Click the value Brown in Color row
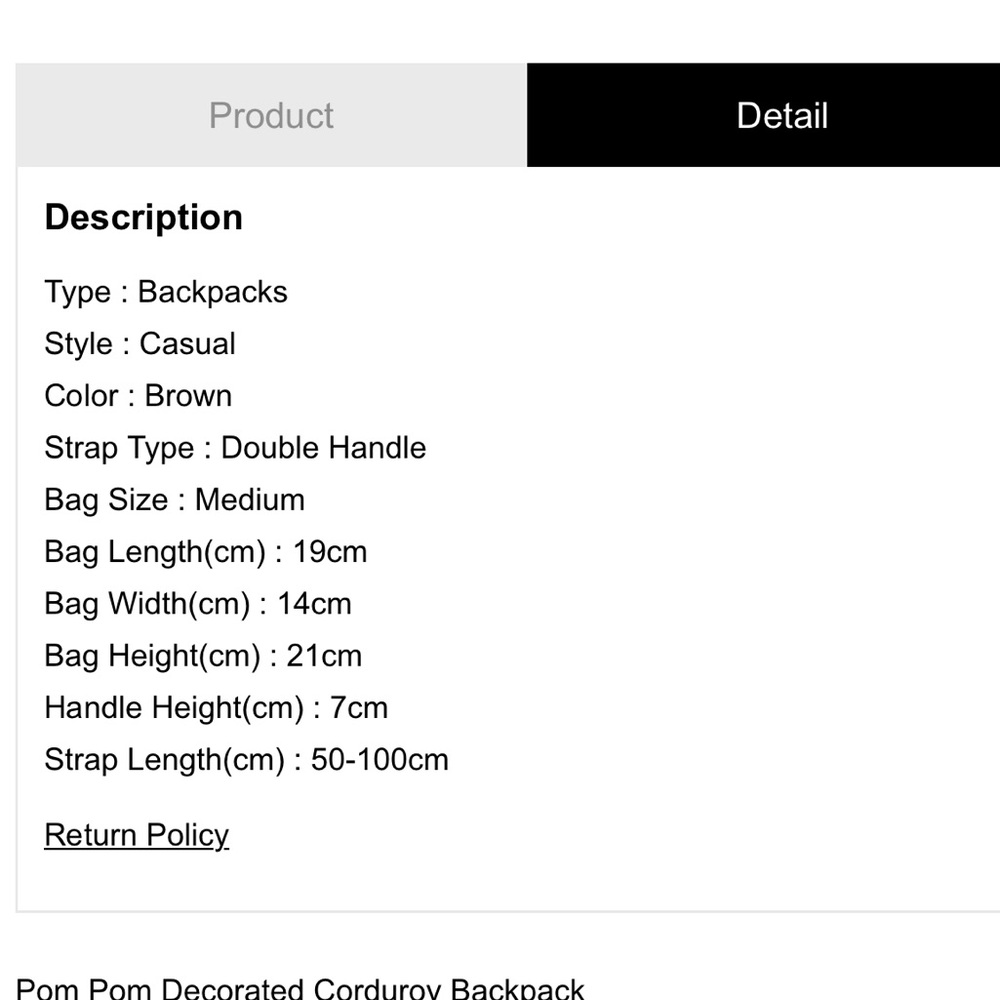The height and width of the screenshot is (1000, 1000). click(x=188, y=396)
